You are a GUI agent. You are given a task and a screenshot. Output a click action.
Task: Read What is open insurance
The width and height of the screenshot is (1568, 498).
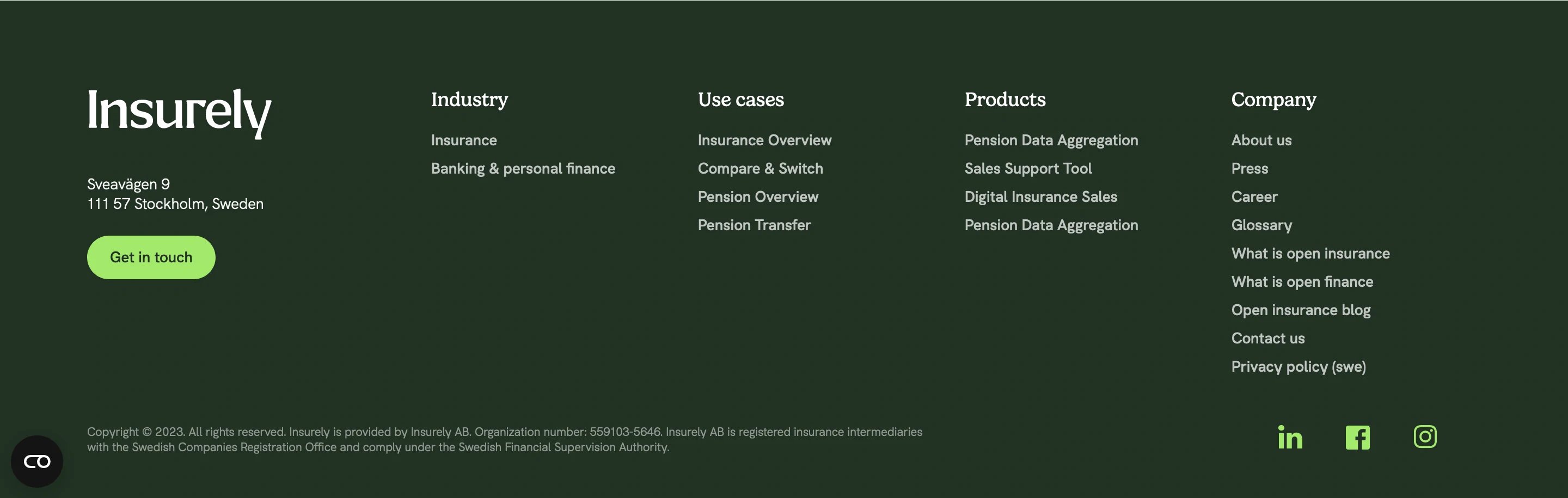coord(1310,253)
